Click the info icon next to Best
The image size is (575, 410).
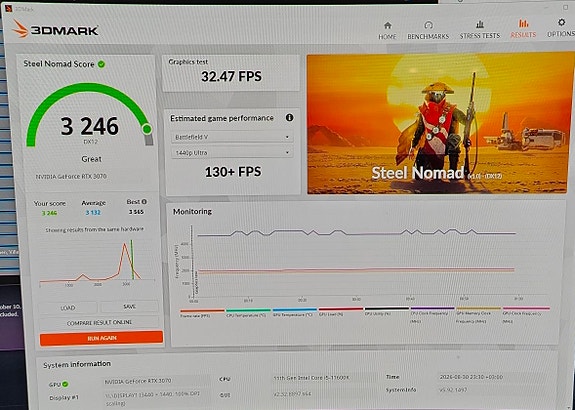pyautogui.click(x=144, y=202)
